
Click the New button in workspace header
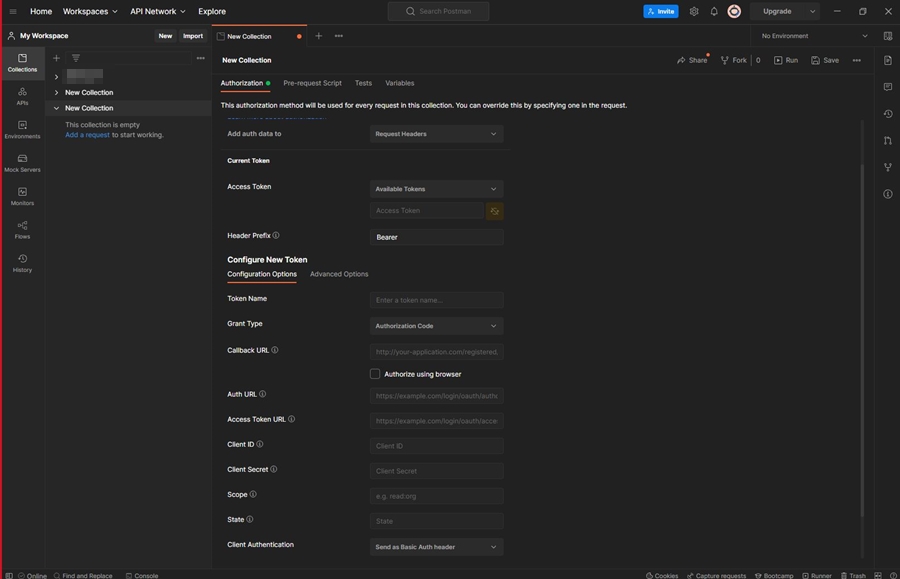click(x=165, y=36)
